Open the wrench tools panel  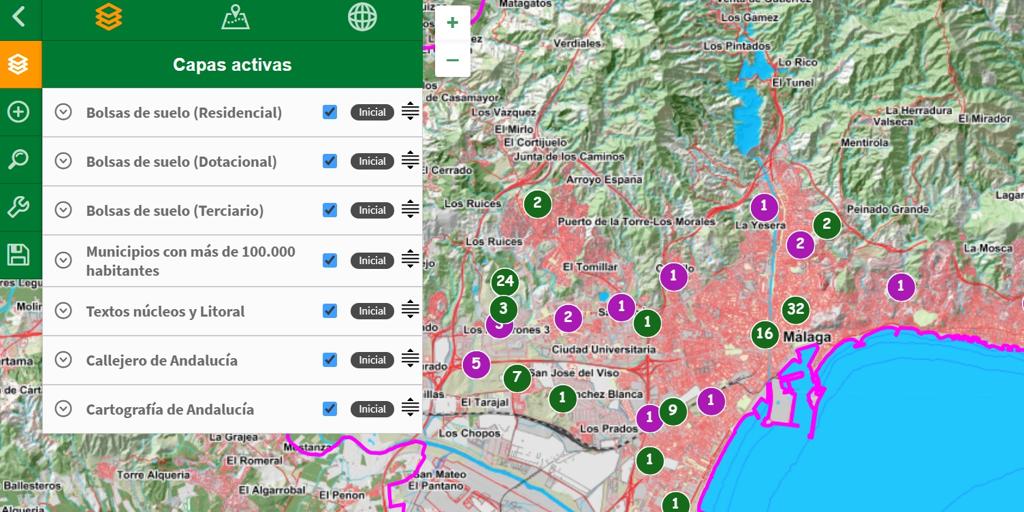[x=18, y=207]
